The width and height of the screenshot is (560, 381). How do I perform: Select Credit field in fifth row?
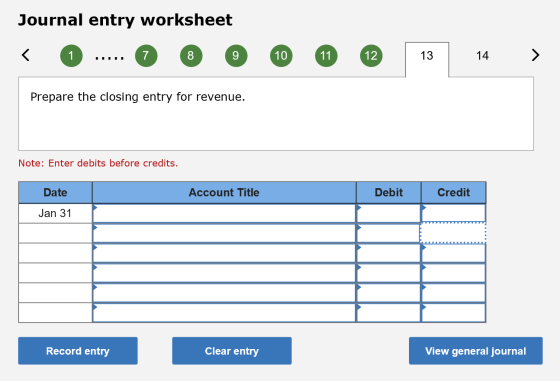coord(454,293)
